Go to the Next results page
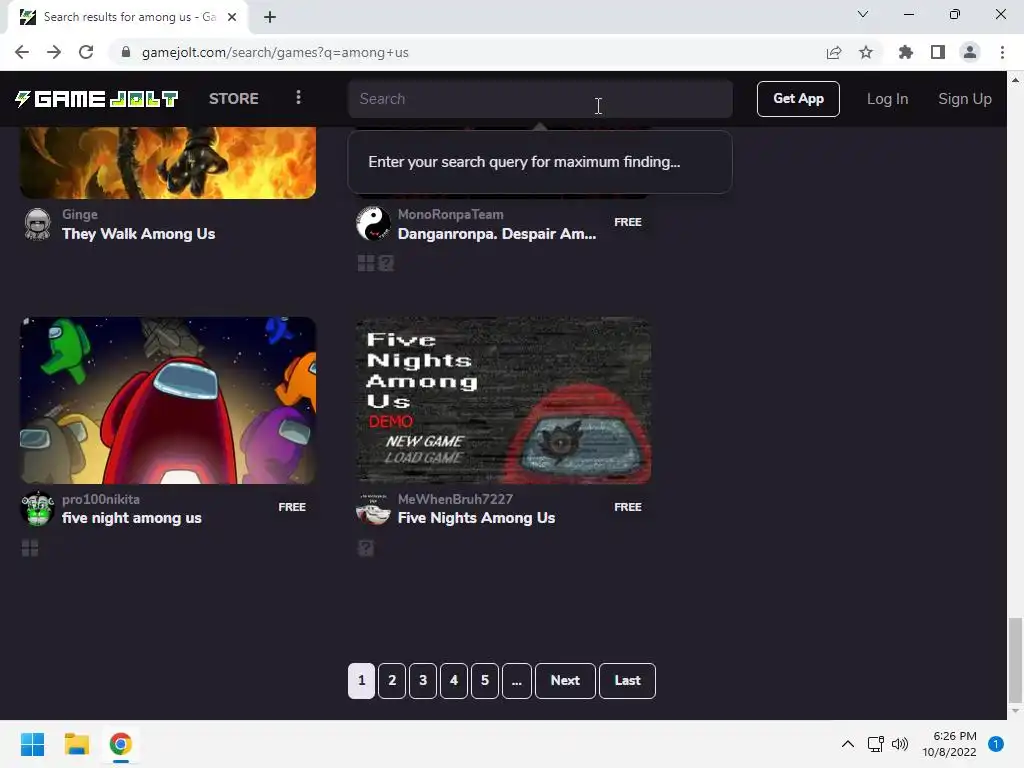The height and width of the screenshot is (768, 1024). tap(566, 680)
